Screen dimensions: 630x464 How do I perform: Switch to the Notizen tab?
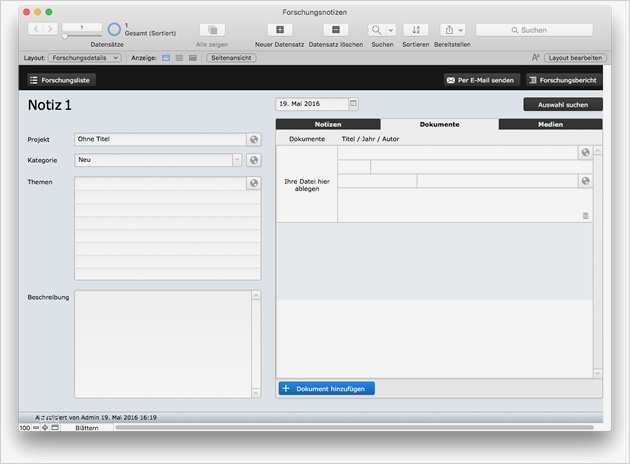click(328, 125)
